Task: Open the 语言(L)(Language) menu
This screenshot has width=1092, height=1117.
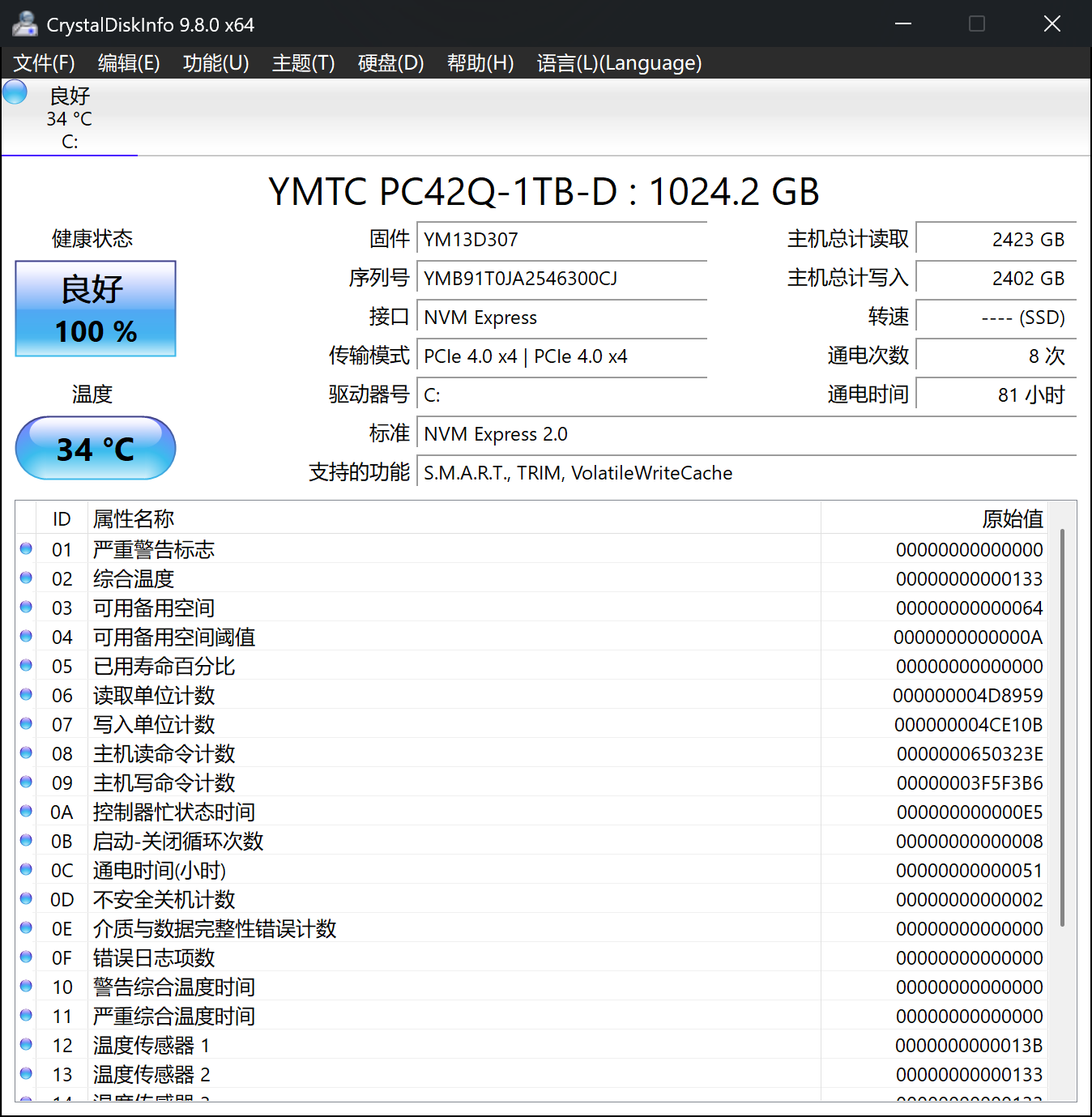Action: 619,63
